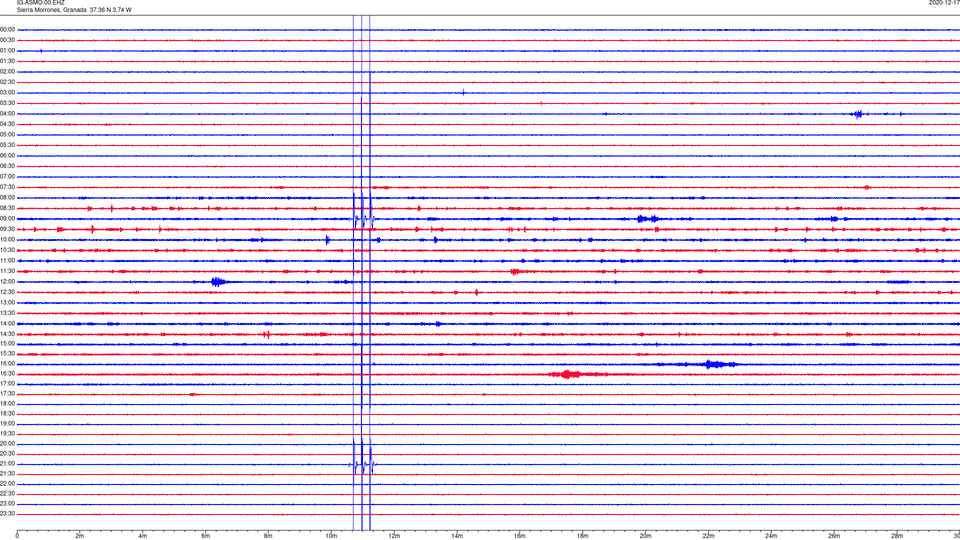Click the 2m tick on the minutes axis
Viewport: 960px width, 540px height.
pos(80,536)
